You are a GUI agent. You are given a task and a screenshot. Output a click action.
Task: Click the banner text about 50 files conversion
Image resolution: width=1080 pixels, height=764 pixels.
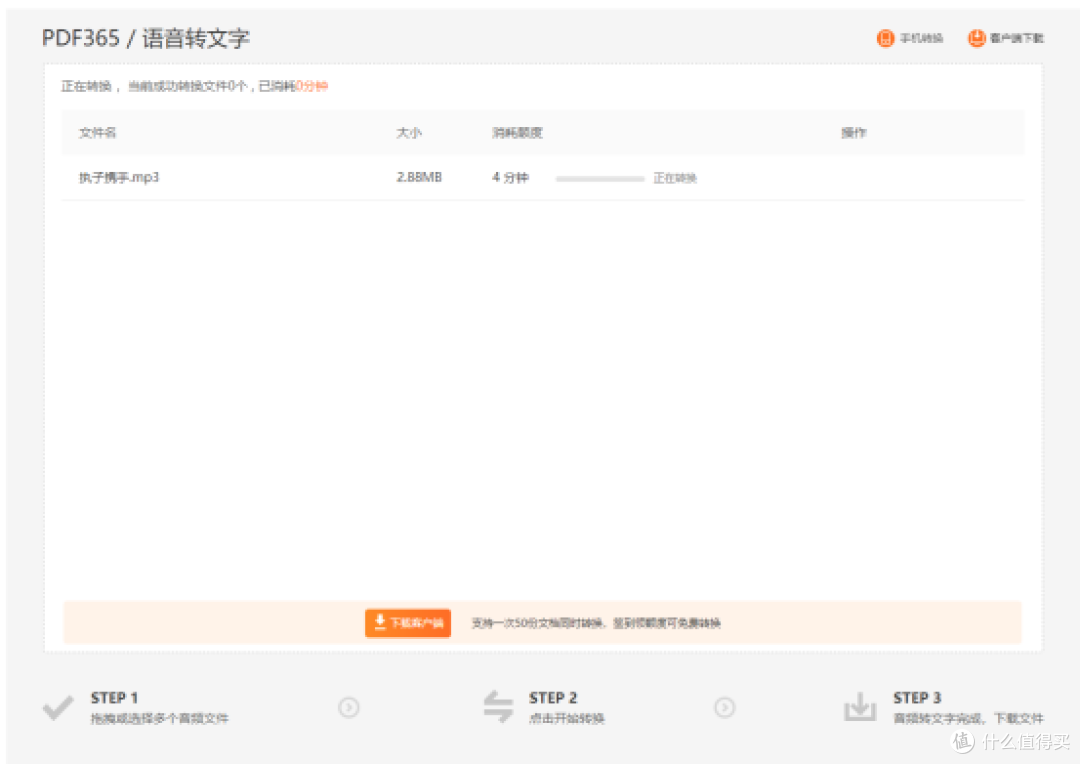click(x=596, y=623)
